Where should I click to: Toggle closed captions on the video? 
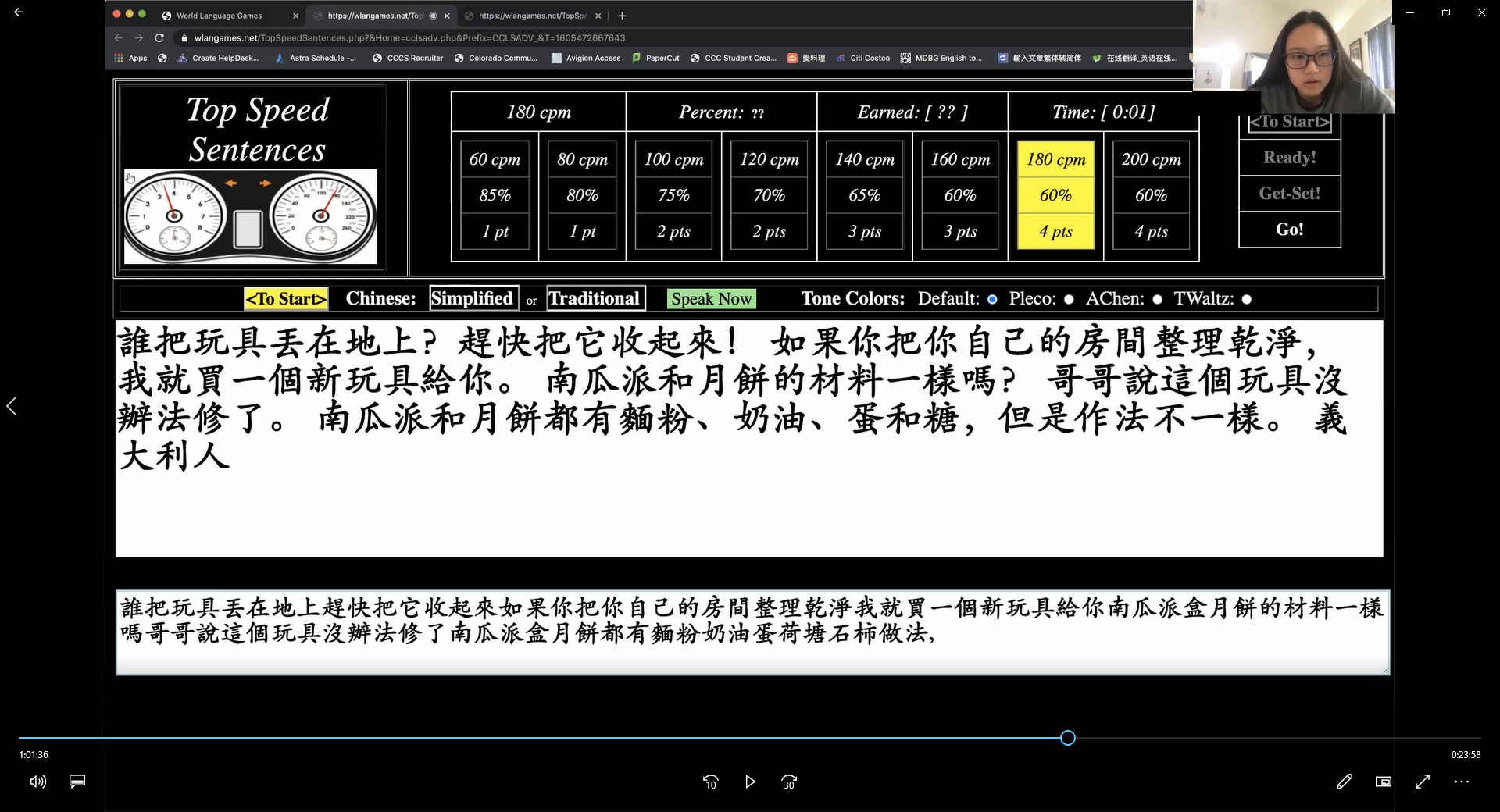tap(77, 782)
